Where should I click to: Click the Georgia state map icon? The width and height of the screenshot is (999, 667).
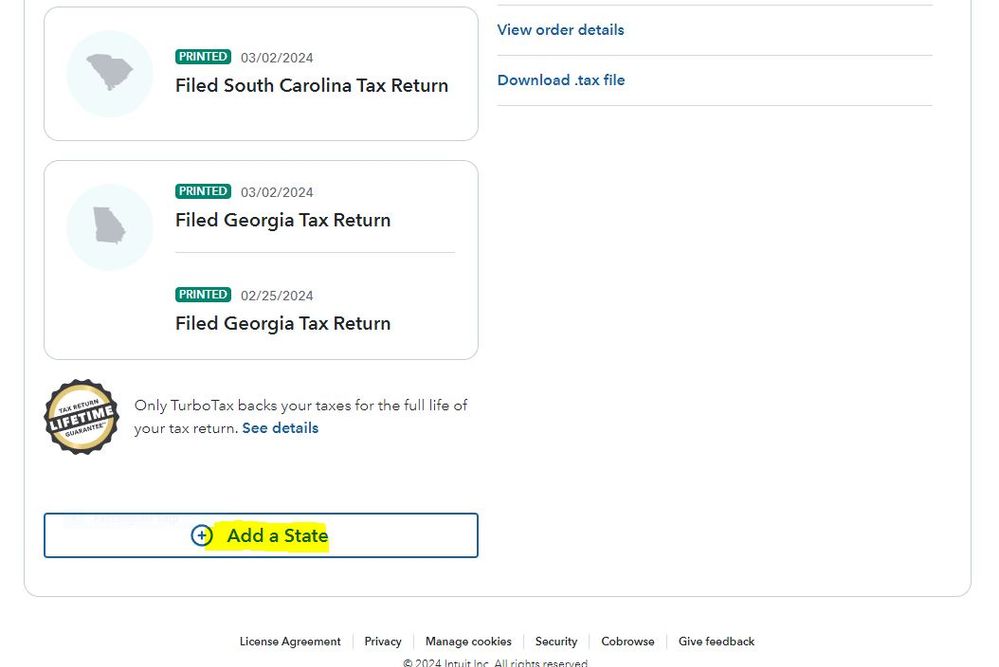[110, 227]
